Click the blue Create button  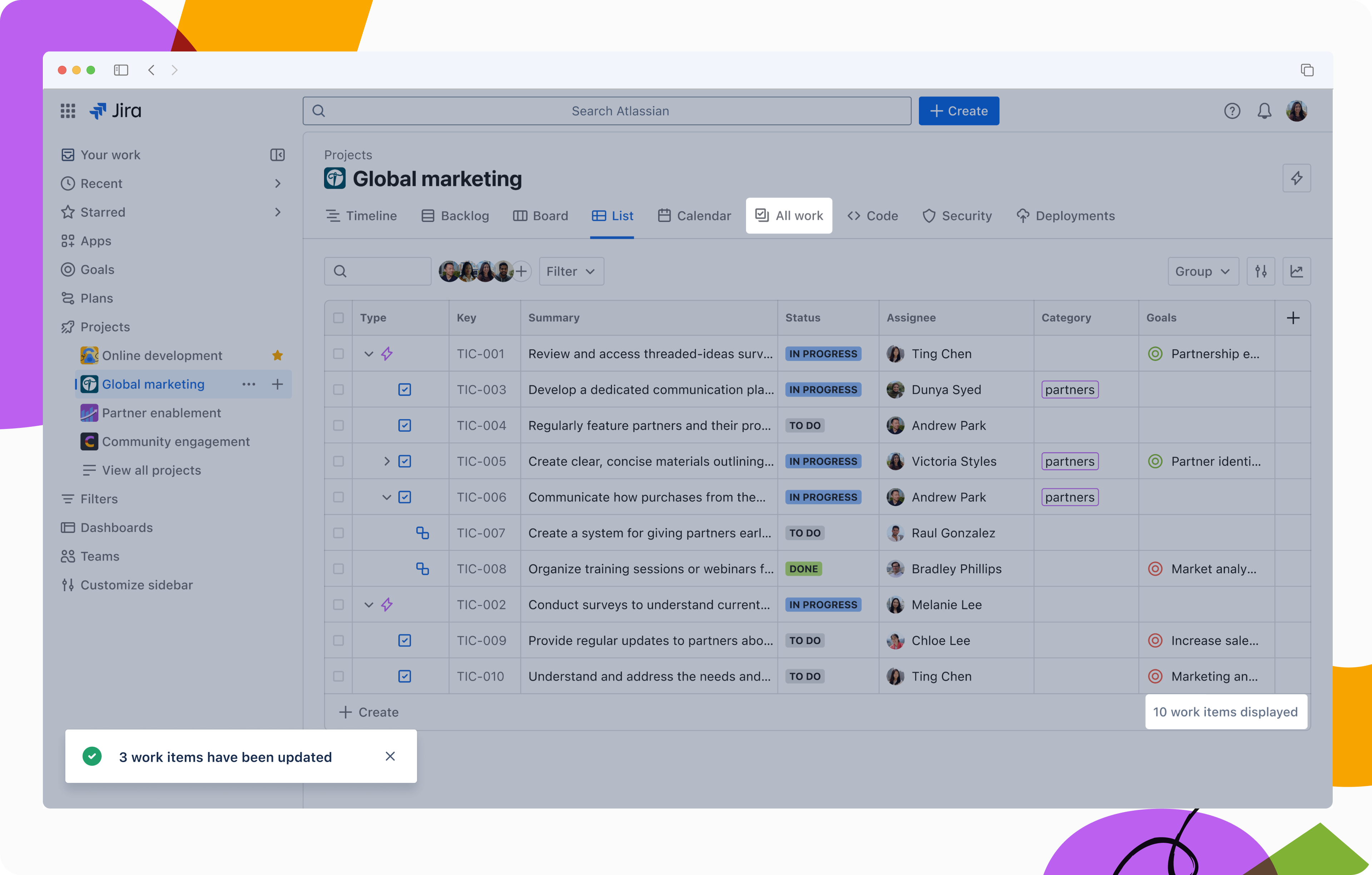pyautogui.click(x=958, y=111)
